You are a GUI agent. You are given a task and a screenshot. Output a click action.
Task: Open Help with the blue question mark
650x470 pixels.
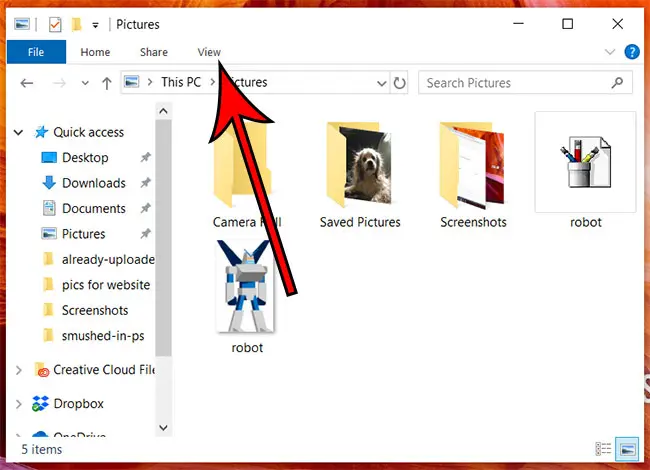tap(632, 52)
